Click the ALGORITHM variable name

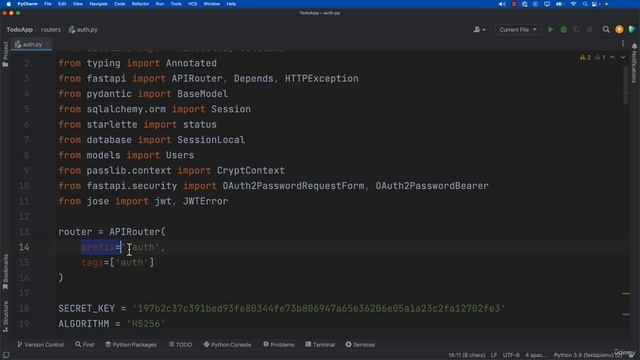[x=84, y=324]
